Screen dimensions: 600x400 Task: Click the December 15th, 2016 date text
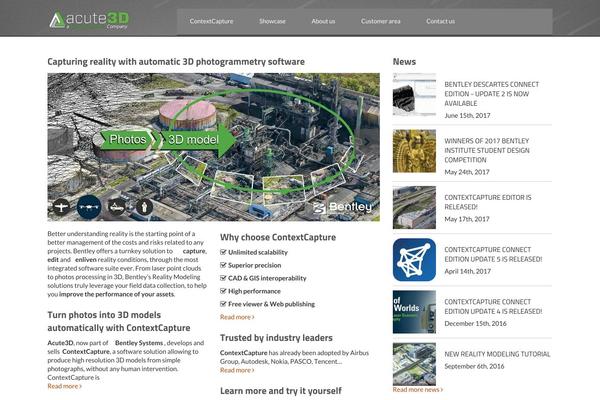click(x=475, y=323)
